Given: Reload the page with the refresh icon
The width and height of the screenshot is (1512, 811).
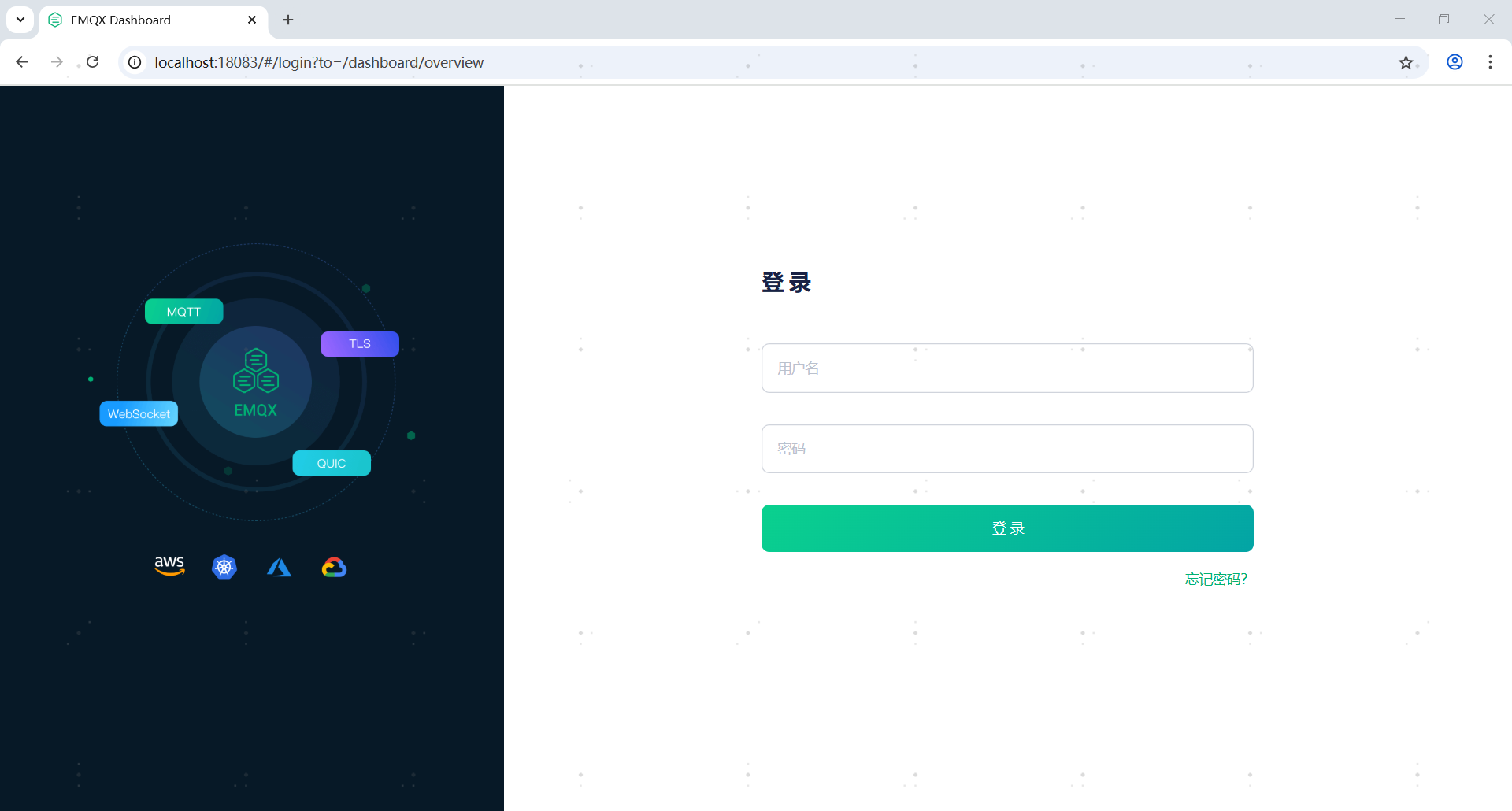Looking at the screenshot, I should [x=93, y=62].
